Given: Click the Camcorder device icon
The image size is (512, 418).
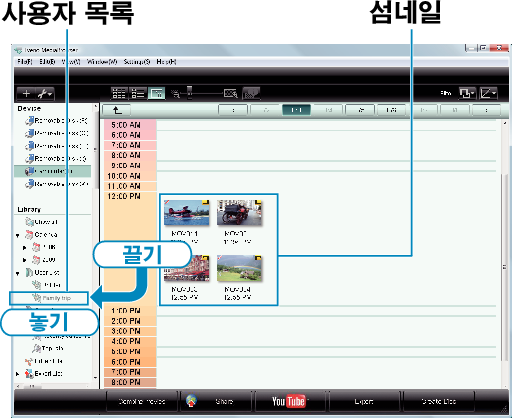Looking at the screenshot, I should (x=29, y=171).
